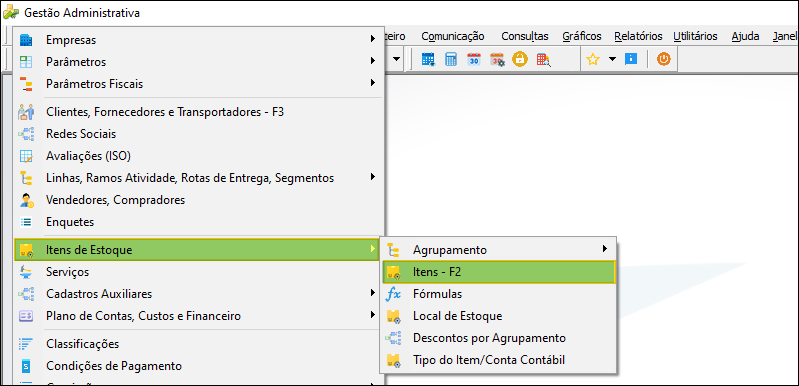
Task: Choose Avaliações (ISO) menu entry
Action: tap(197, 156)
